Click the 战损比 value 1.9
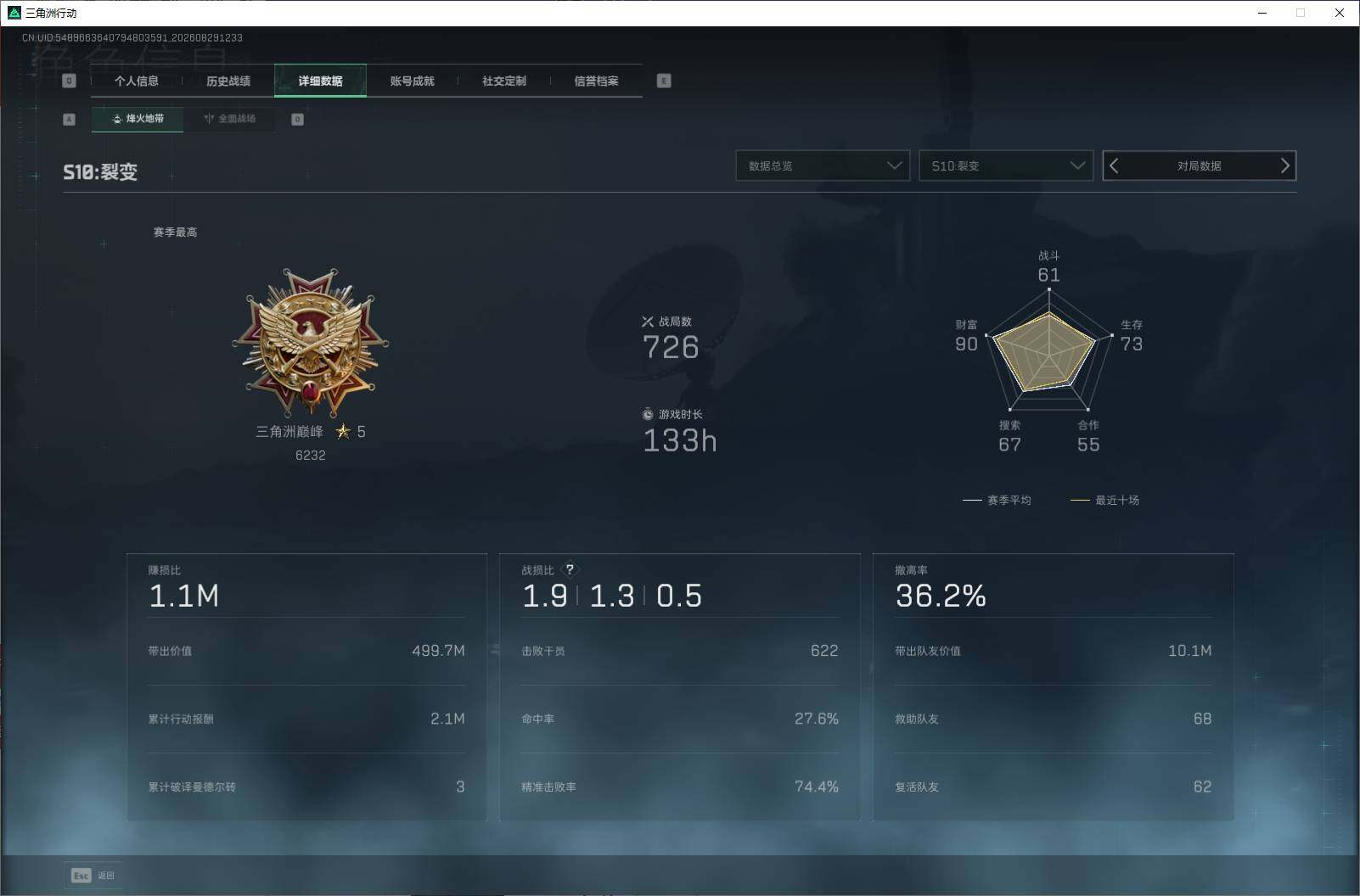 545,596
